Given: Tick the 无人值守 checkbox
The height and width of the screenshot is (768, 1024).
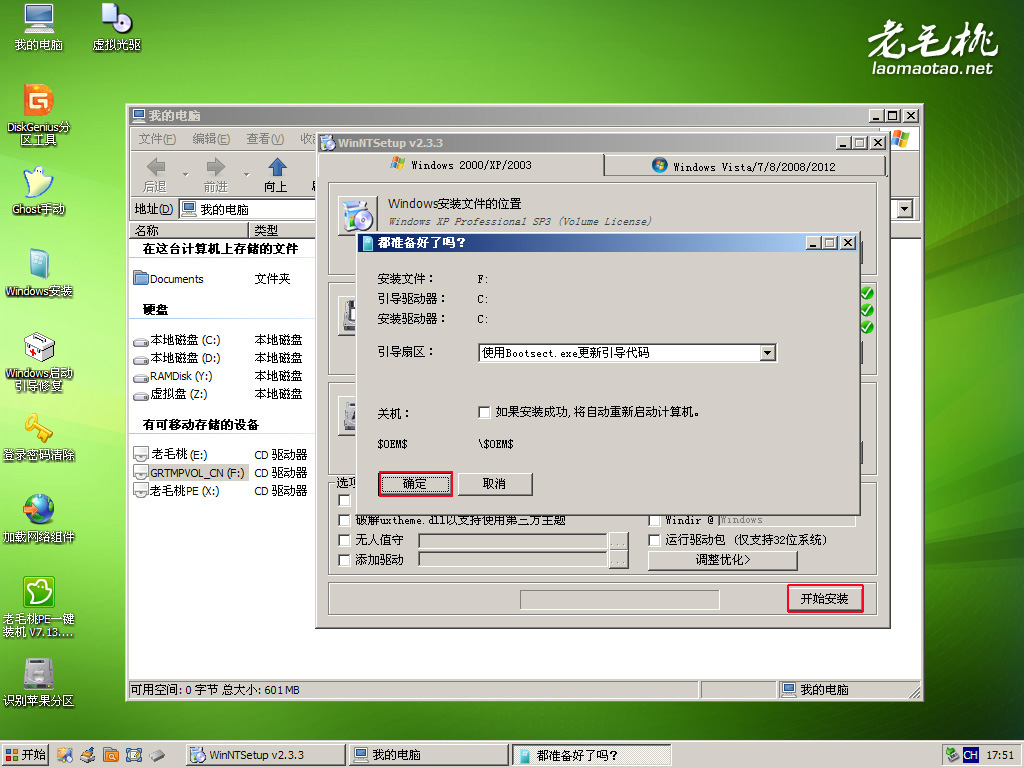Looking at the screenshot, I should click(x=344, y=540).
